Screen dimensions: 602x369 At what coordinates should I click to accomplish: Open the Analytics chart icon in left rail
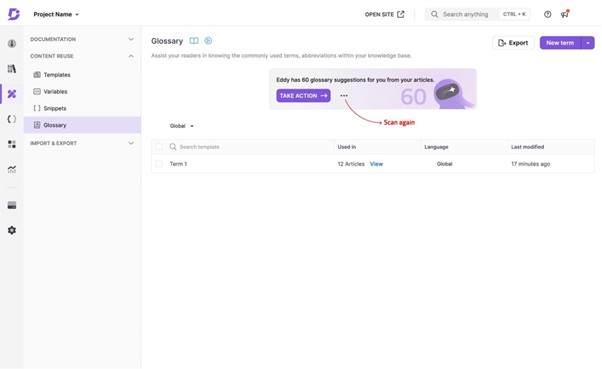(x=12, y=169)
